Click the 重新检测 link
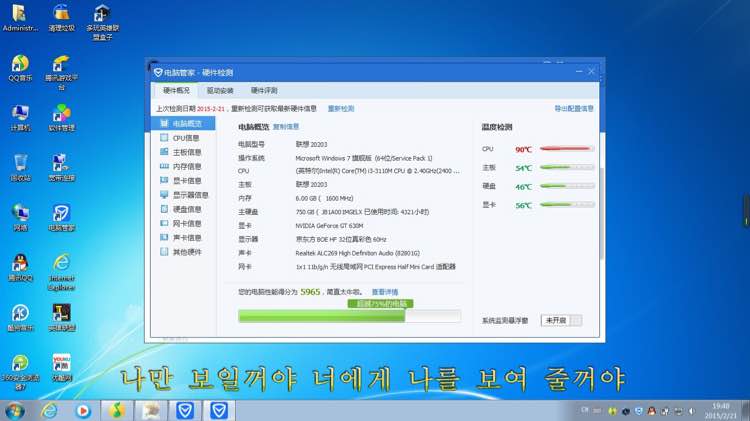This screenshot has height=421, width=750. [x=341, y=109]
